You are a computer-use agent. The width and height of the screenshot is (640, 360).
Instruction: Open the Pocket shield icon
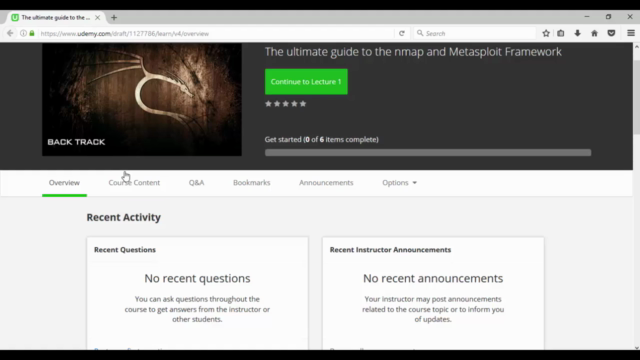pos(611,33)
